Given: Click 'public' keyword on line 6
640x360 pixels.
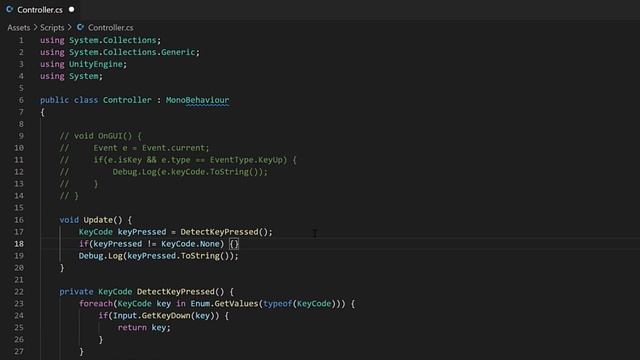Looking at the screenshot, I should pyautogui.click(x=54, y=100).
